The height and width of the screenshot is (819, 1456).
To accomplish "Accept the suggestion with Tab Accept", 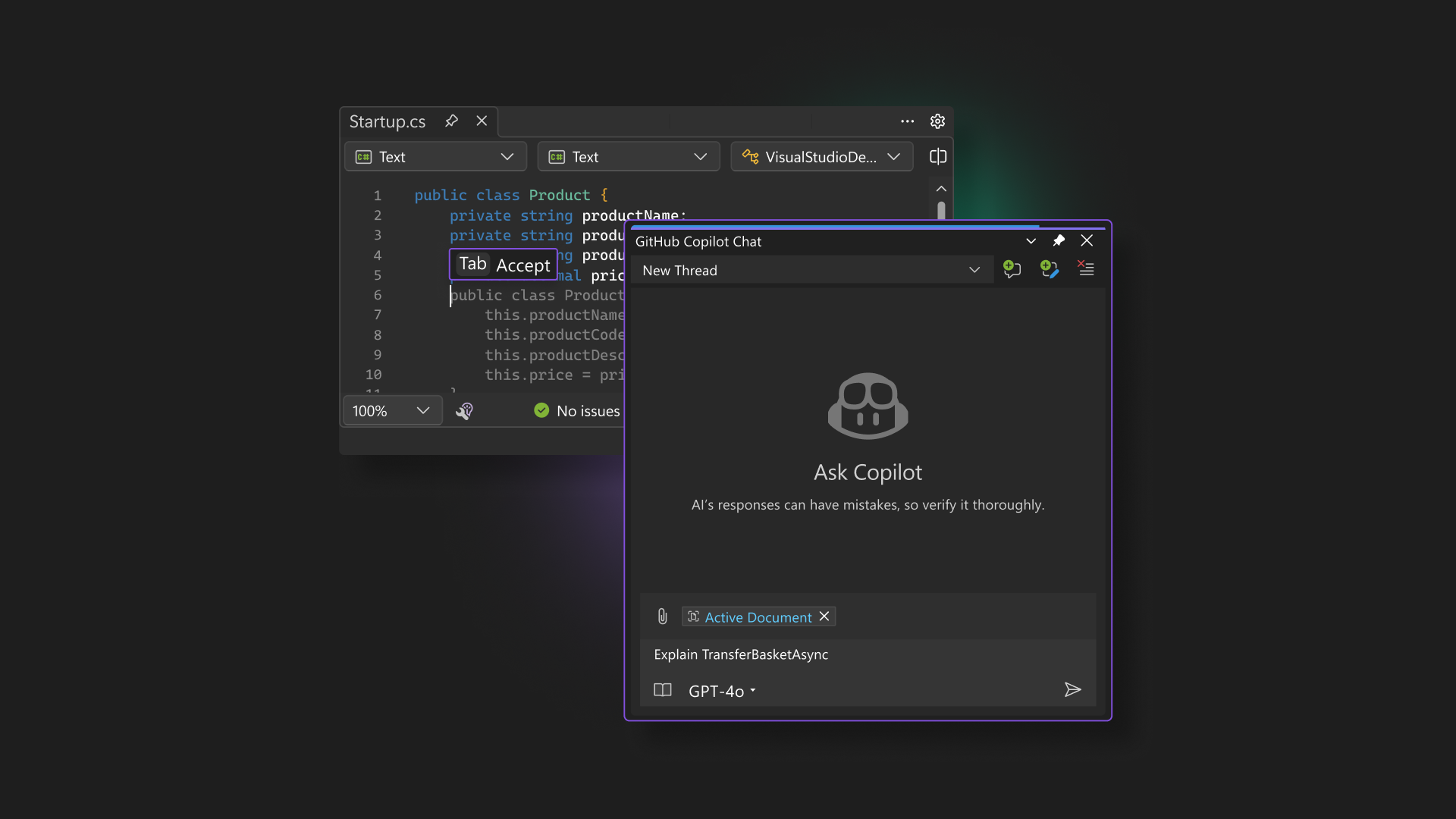I will click(504, 265).
